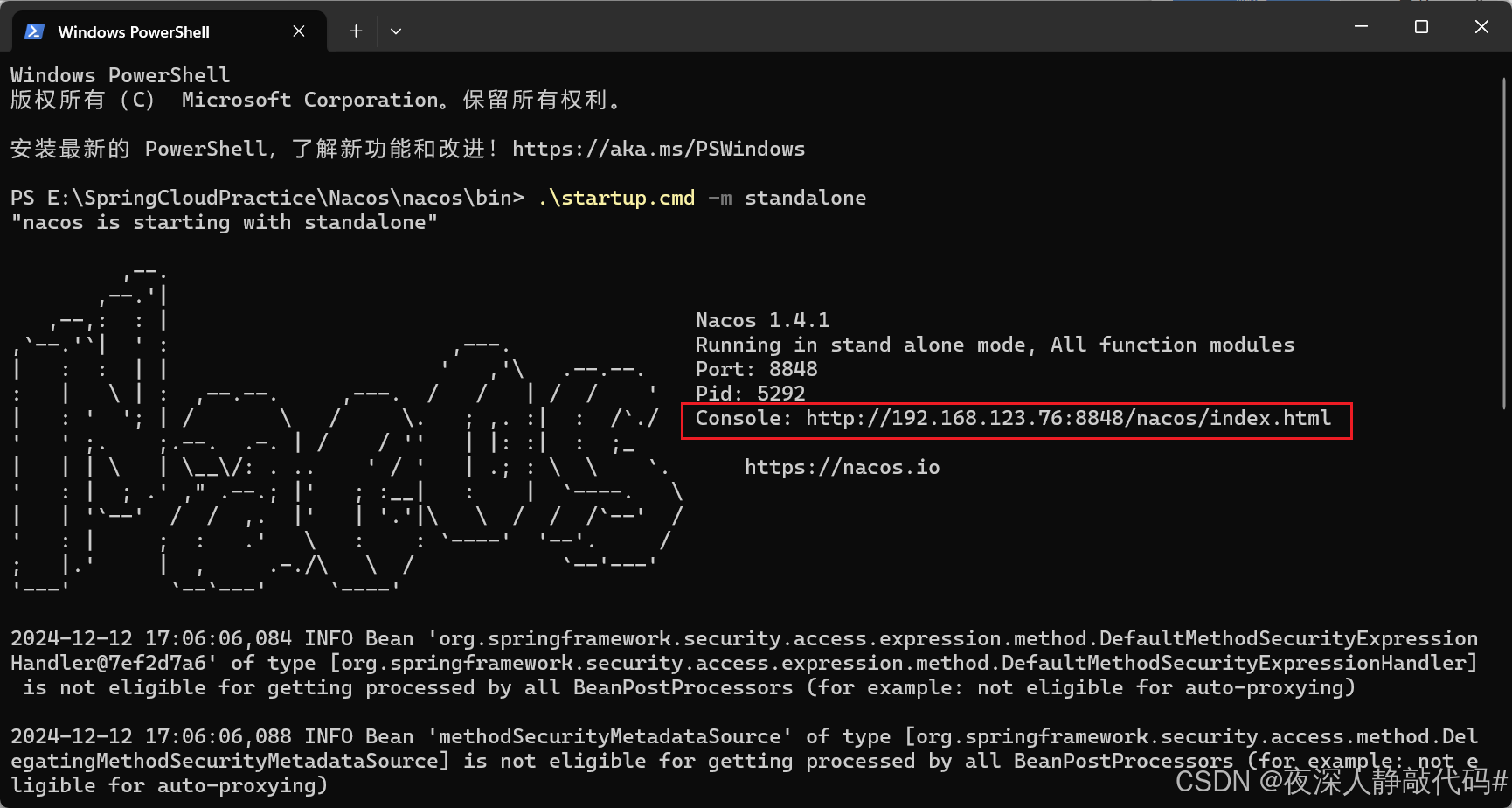This screenshot has height=808, width=1512.
Task: Click the Pid: 5292 process line
Action: (x=750, y=393)
